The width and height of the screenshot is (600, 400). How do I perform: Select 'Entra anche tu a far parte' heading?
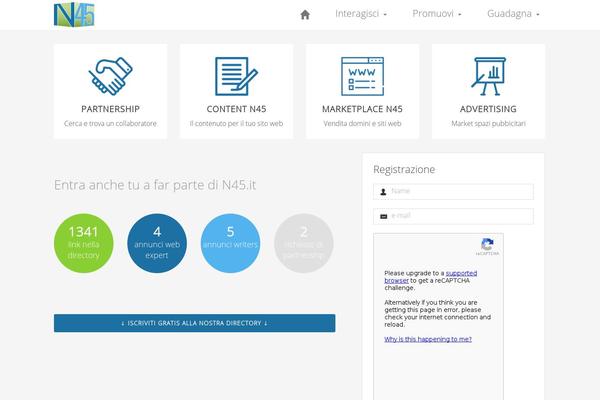coord(155,185)
